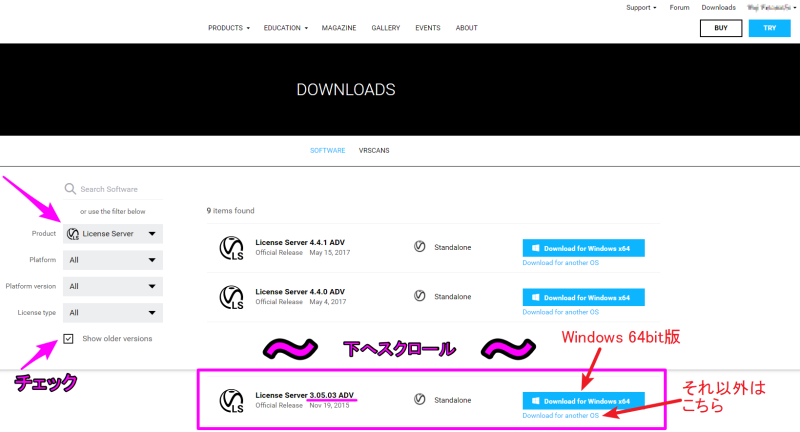Image resolution: width=800 pixels, height=432 pixels.
Task: Click License Server 4.4.0 ADV title
Action: (x=300, y=292)
